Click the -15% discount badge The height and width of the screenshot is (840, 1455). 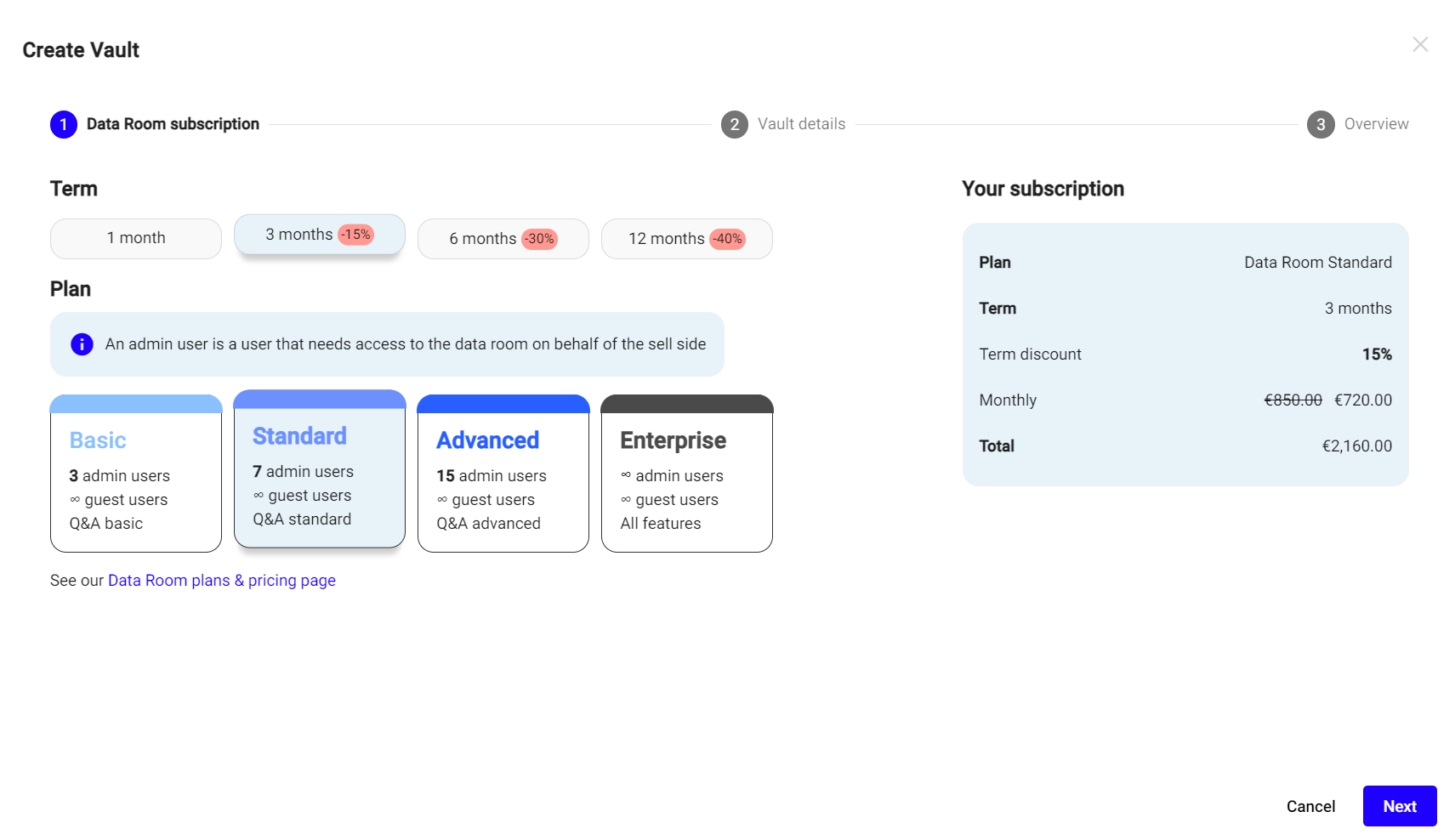click(x=355, y=235)
